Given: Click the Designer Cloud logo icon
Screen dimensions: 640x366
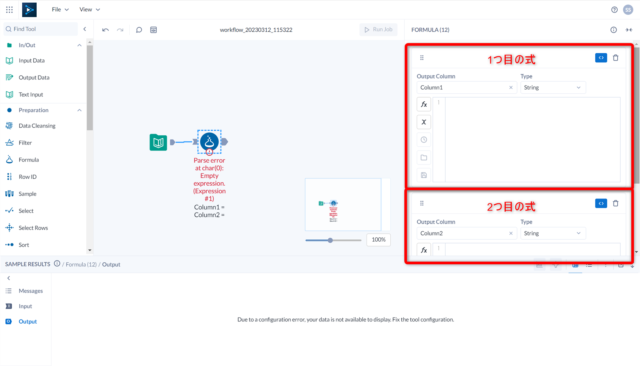Looking at the screenshot, I should (29, 9).
